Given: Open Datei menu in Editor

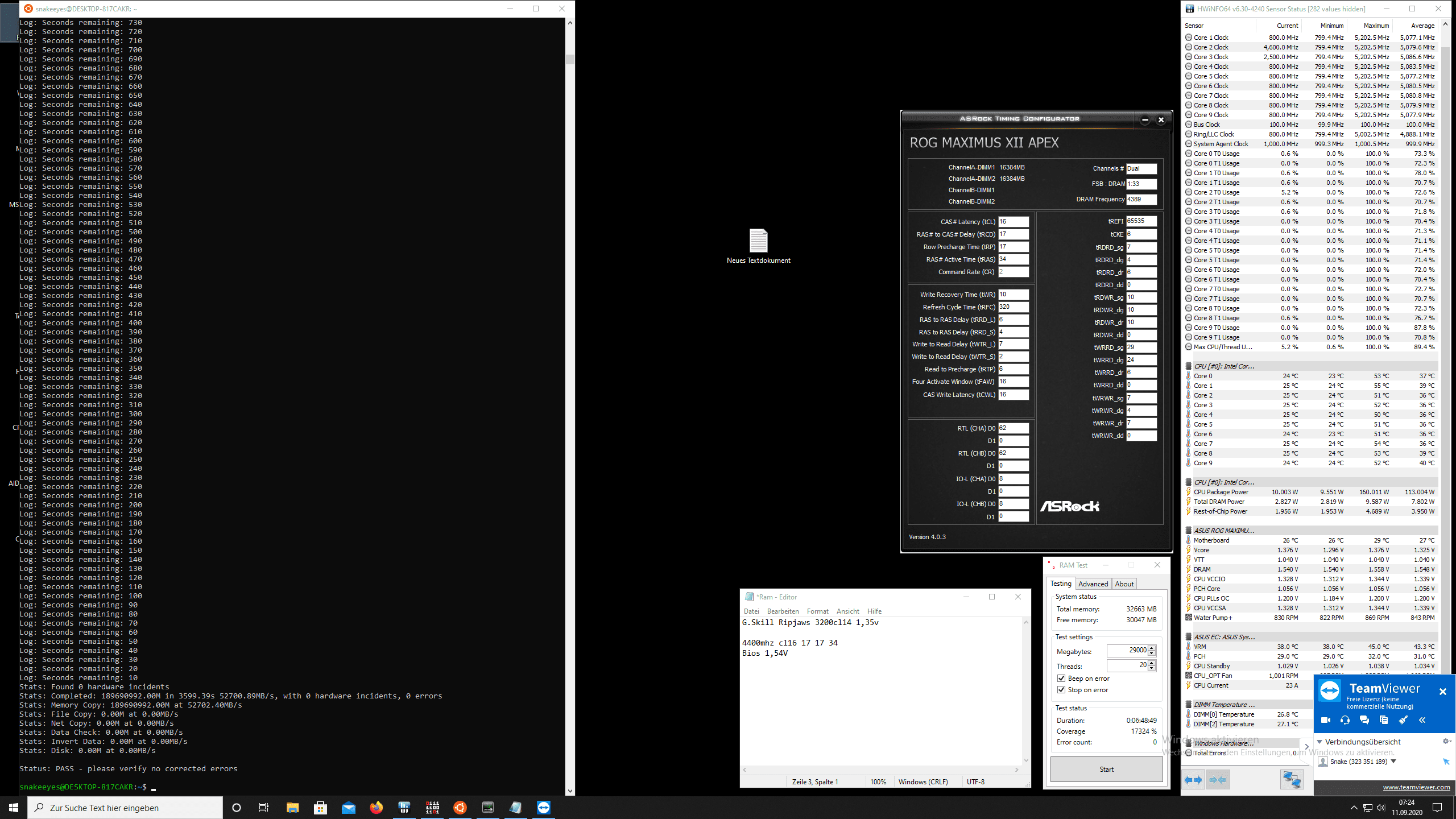Looking at the screenshot, I should pyautogui.click(x=751, y=611).
